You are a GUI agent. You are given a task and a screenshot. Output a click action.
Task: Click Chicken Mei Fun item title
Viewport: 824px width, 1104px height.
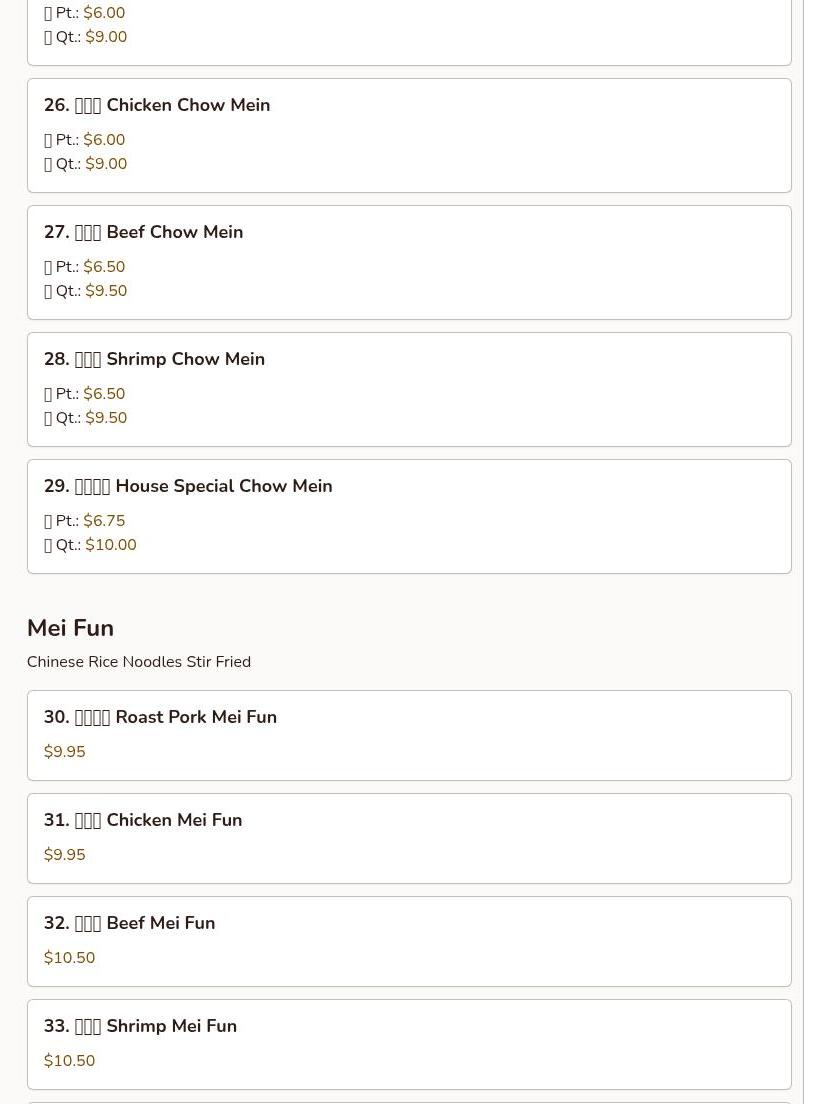click(x=143, y=821)
